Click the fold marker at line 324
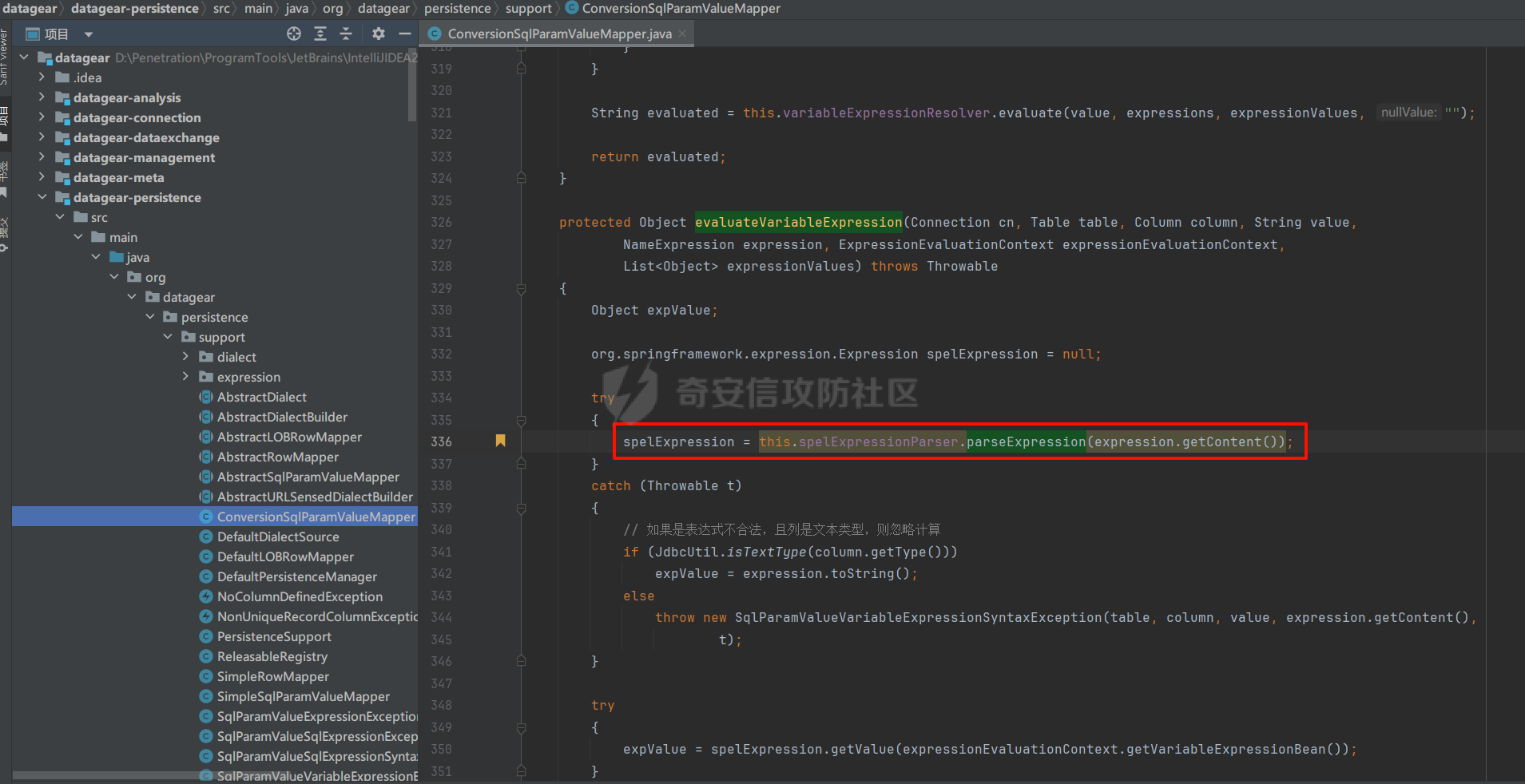1525x784 pixels. point(521,179)
